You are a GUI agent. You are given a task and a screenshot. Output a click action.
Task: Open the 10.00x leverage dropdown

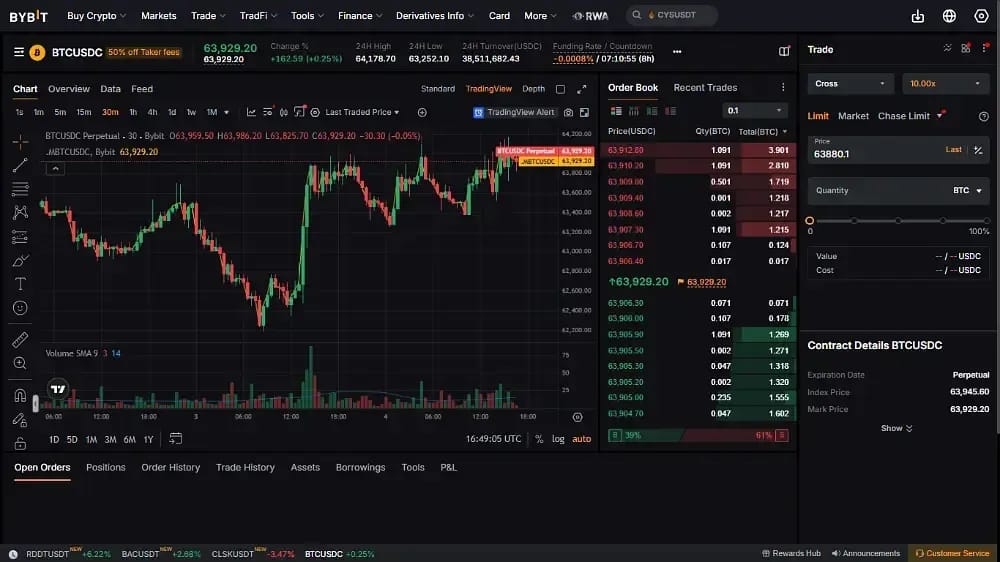945,84
